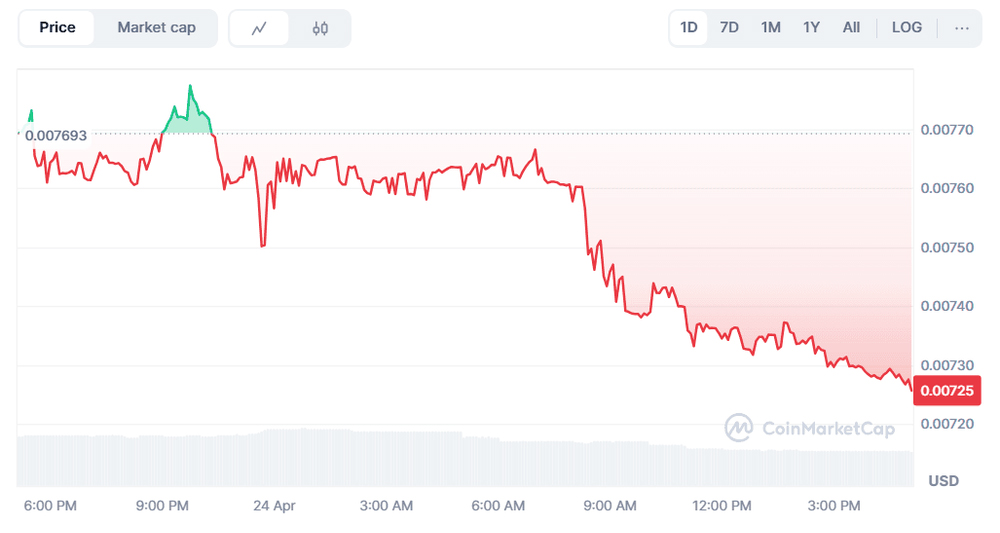The height and width of the screenshot is (533, 1000).
Task: Switch to Market cap tab
Action: click(156, 28)
